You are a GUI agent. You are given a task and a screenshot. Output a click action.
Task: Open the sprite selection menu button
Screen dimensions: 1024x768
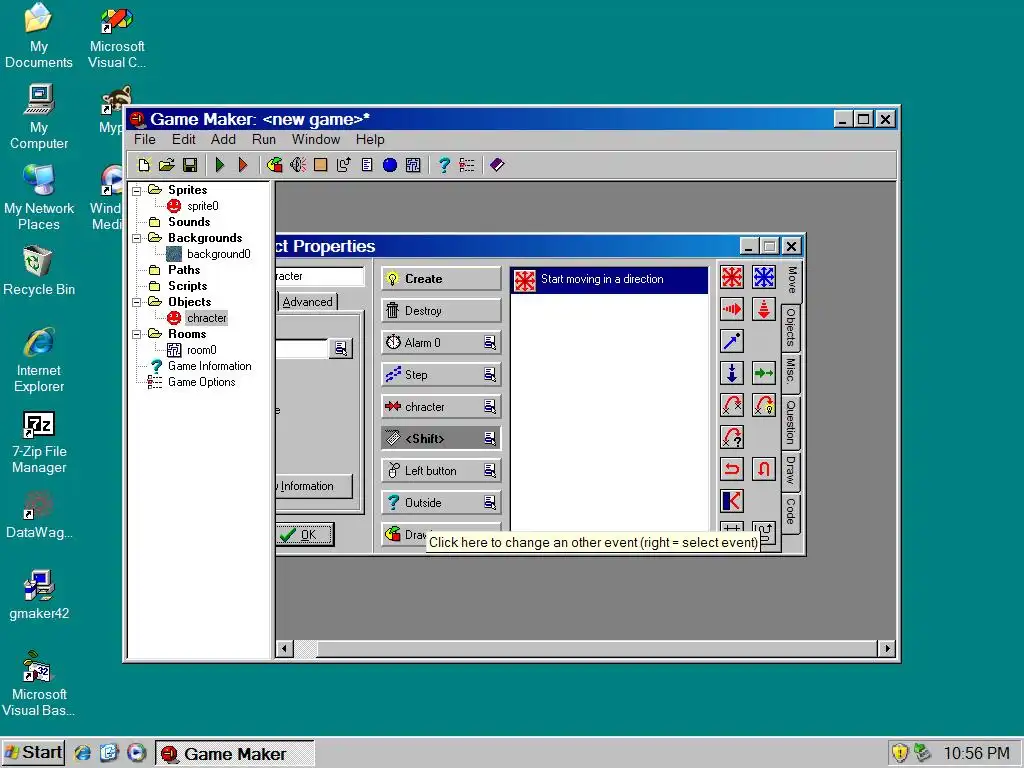[x=341, y=349]
